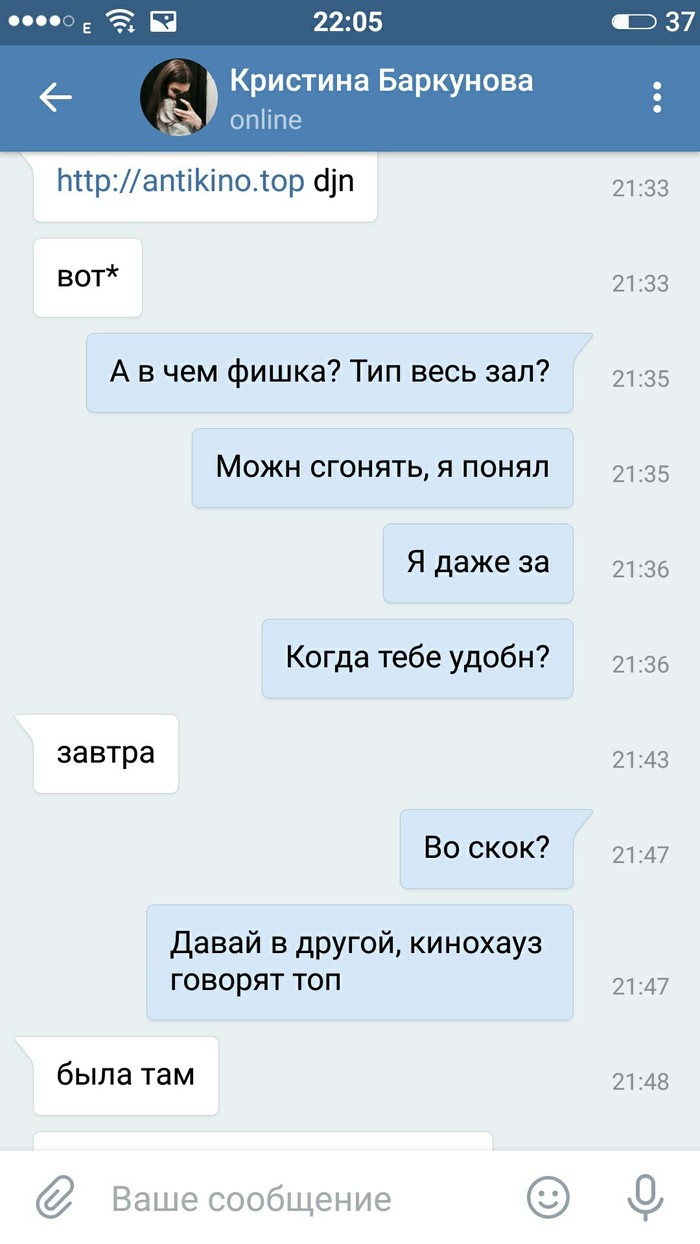
Task: Focus the Ваше сообщение input field
Action: [300, 1198]
